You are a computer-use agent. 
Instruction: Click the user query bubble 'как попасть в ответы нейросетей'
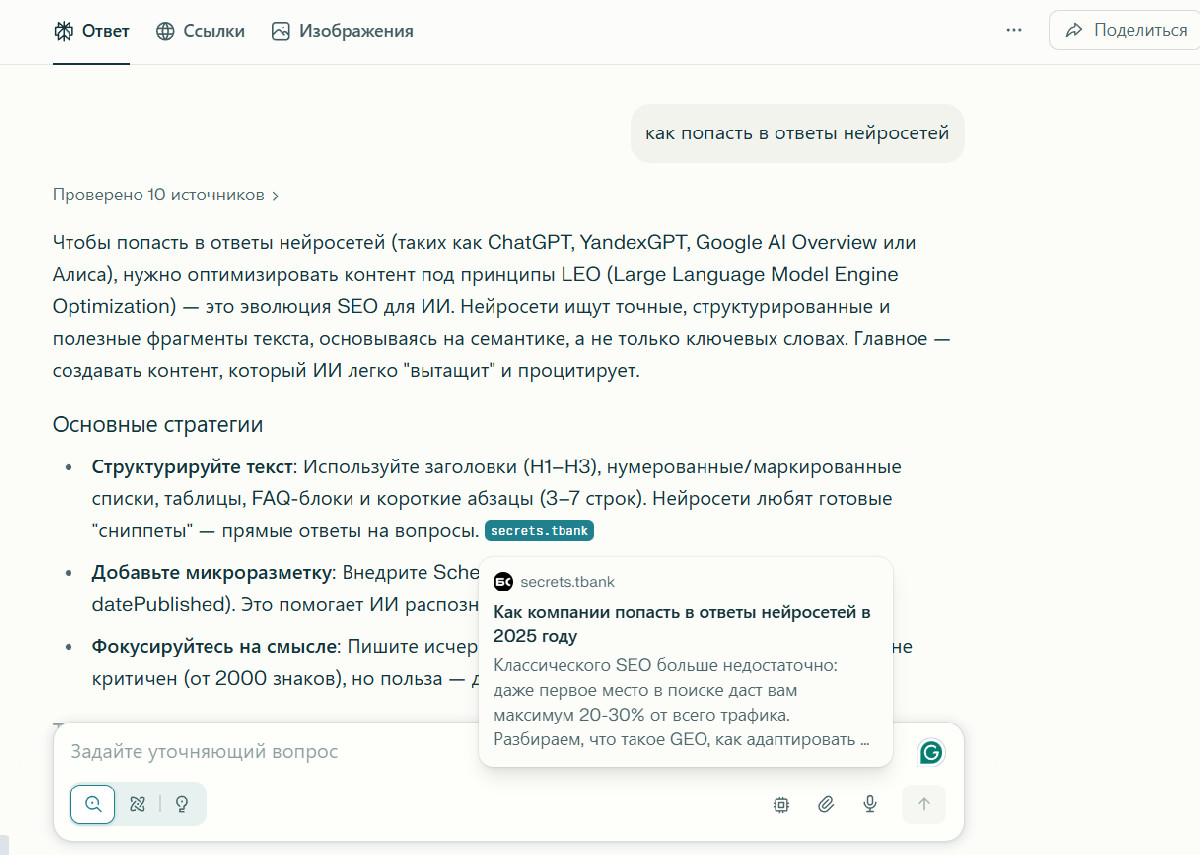coord(797,133)
